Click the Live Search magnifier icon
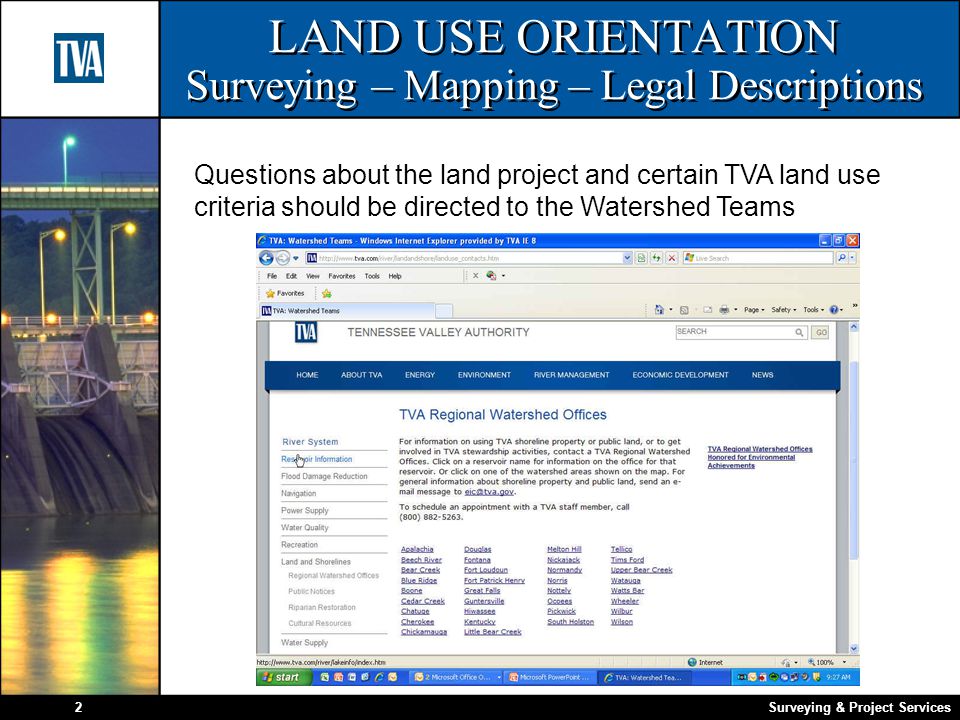Image resolution: width=960 pixels, height=720 pixels. point(842,258)
